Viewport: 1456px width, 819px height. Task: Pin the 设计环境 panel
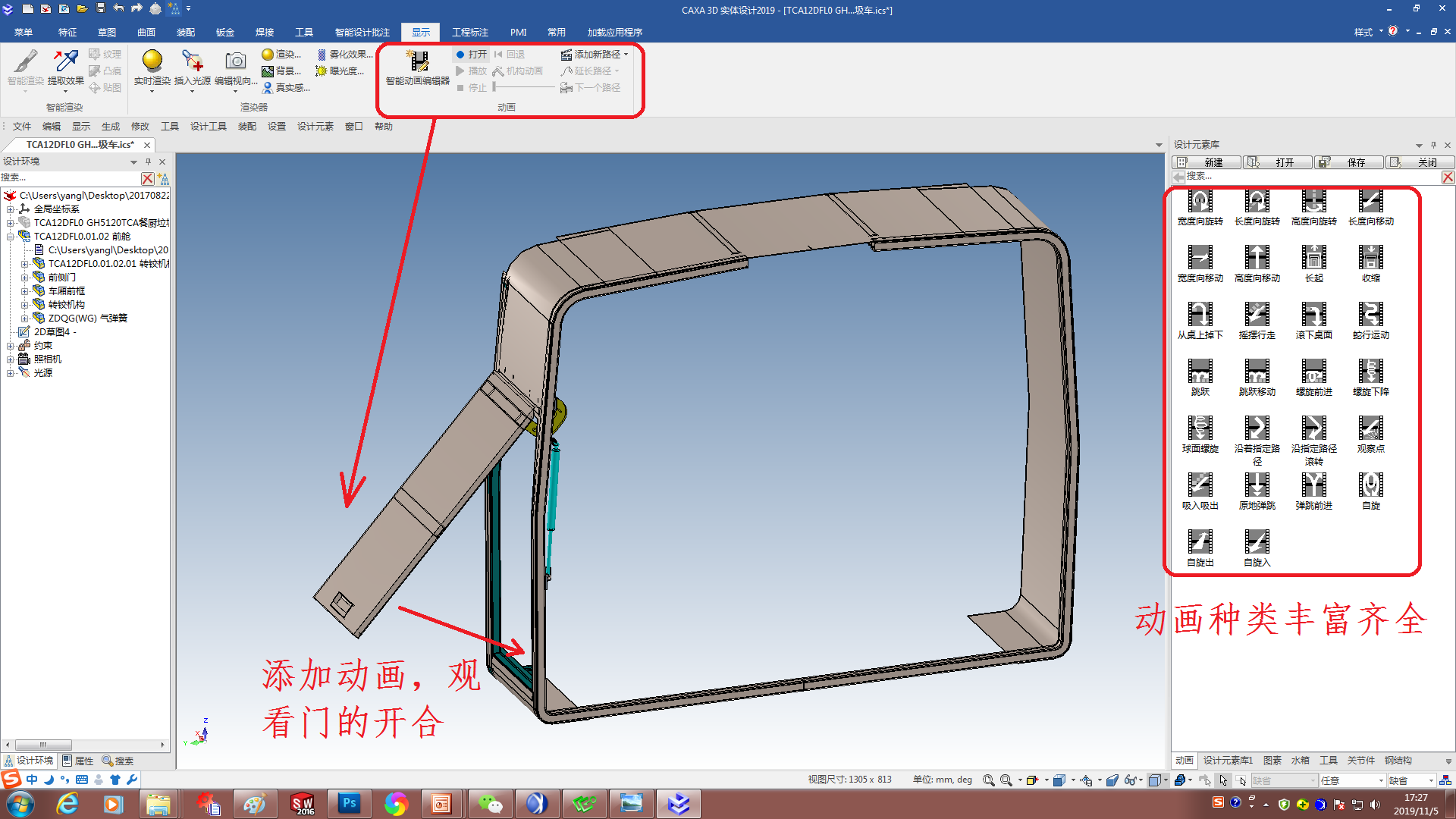pyautogui.click(x=149, y=162)
